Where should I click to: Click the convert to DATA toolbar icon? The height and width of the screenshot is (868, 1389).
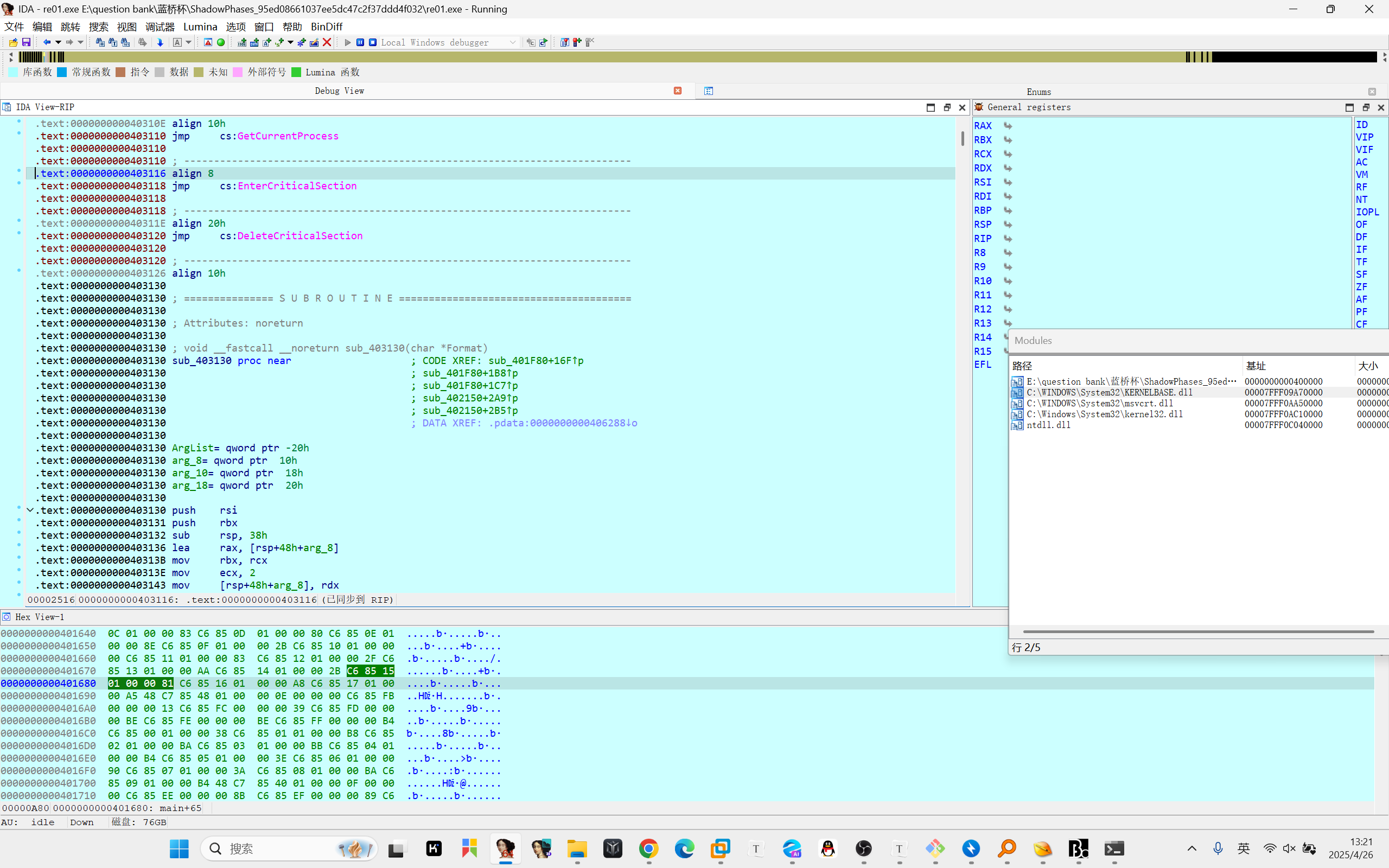click(254, 42)
